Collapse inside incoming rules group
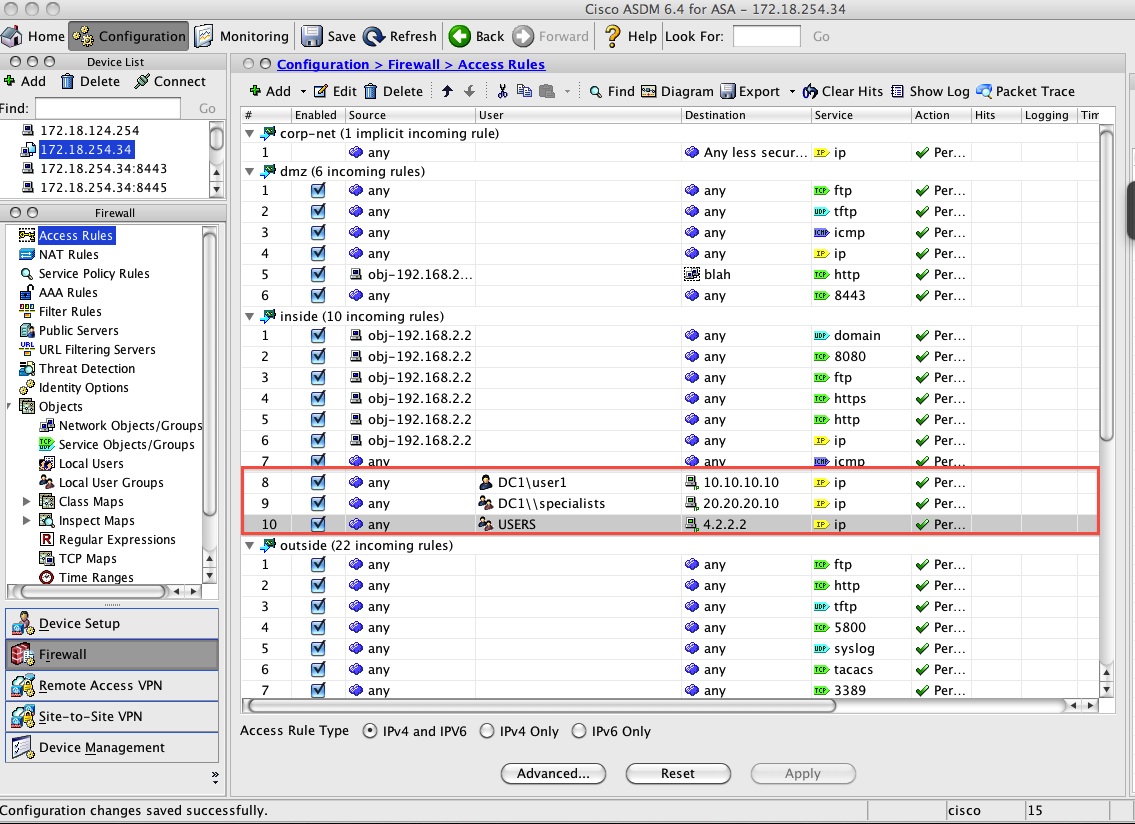The height and width of the screenshot is (824, 1135). pyautogui.click(x=250, y=316)
